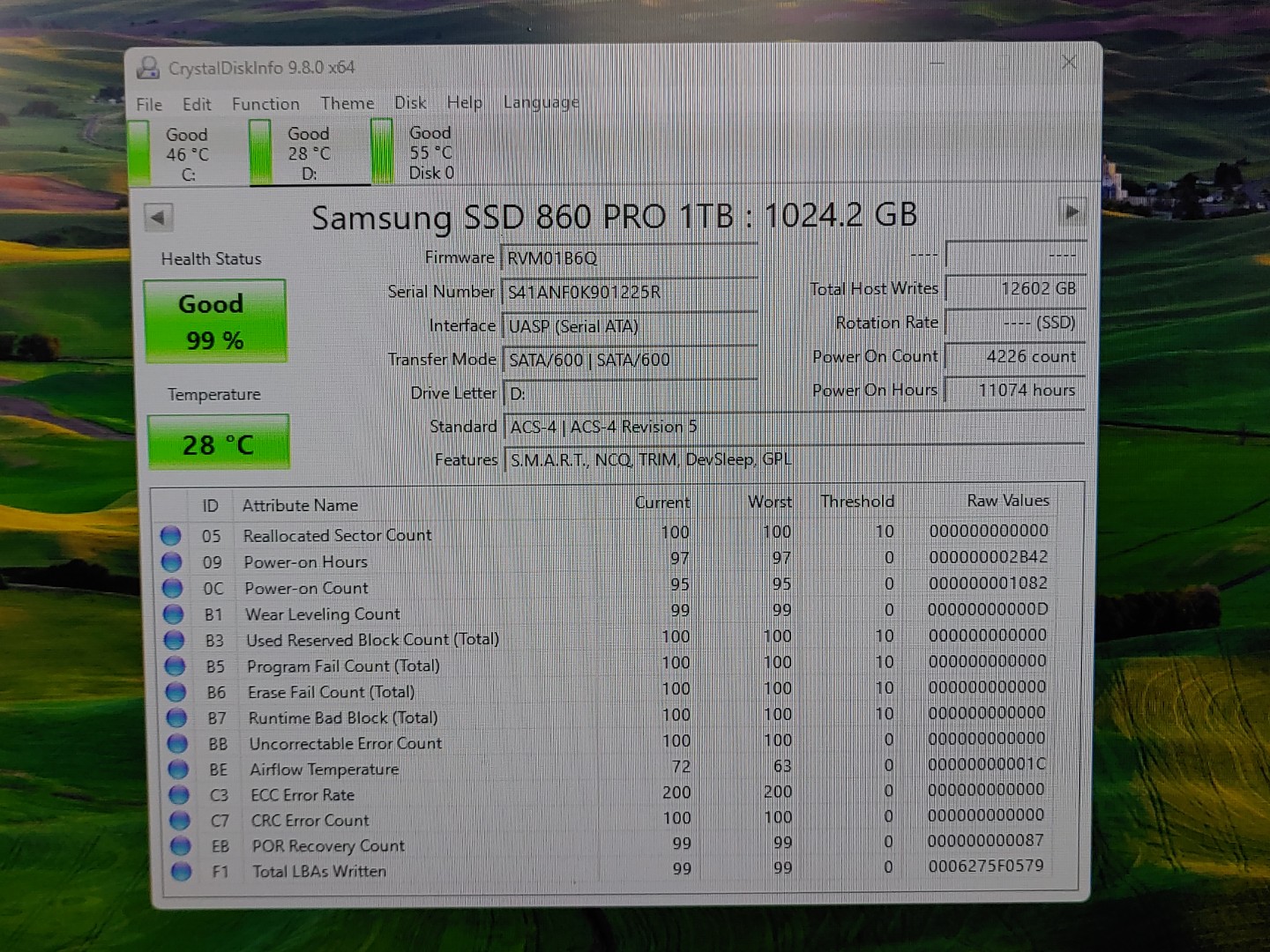Screen dimensions: 1270x952
Task: Click the Threshold column header
Action: coord(857,502)
